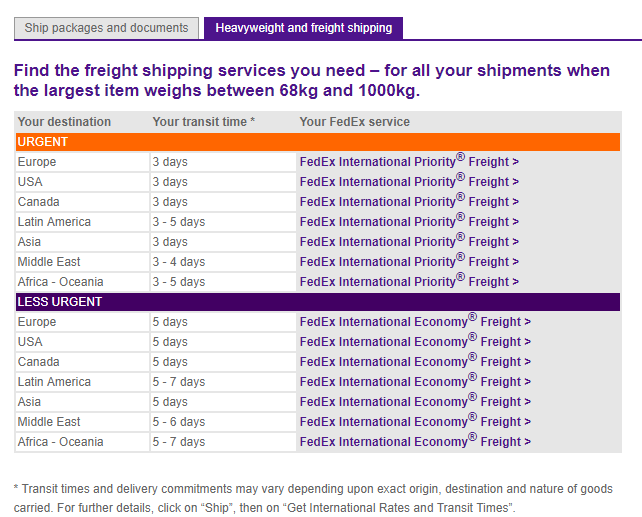The image size is (642, 517).
Task: Open Priority Freight link for urgent Africa - Oceania
Action: 409,282
